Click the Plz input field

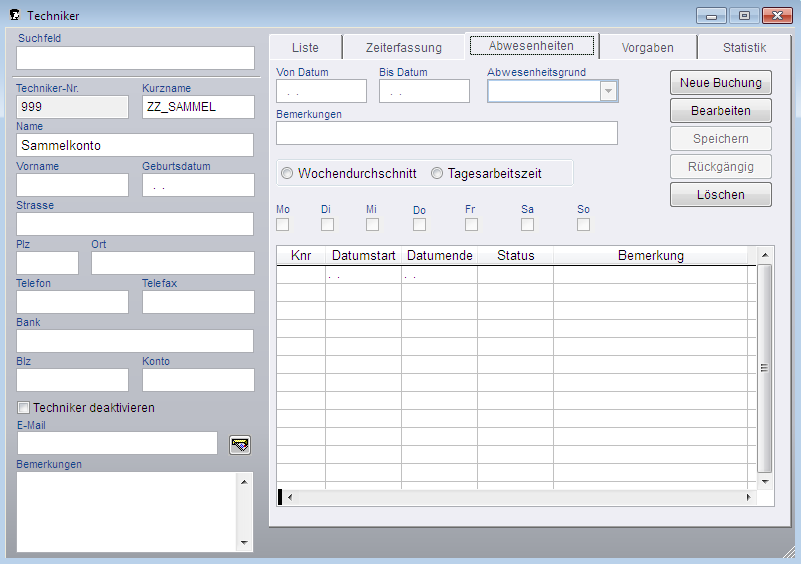tap(48, 263)
